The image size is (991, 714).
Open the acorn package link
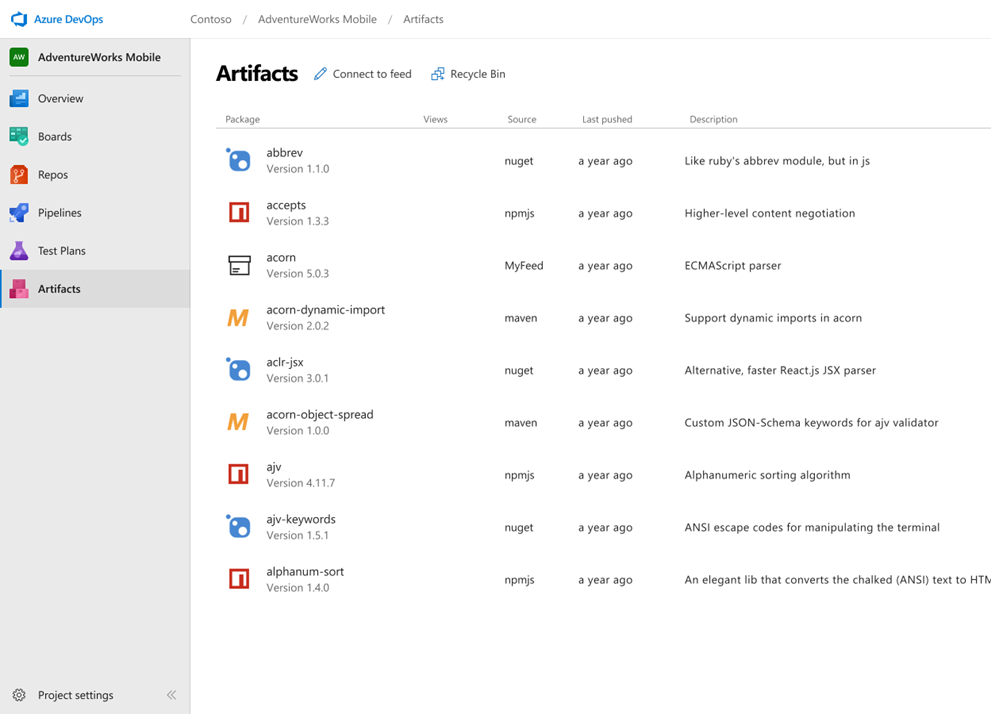click(x=281, y=257)
